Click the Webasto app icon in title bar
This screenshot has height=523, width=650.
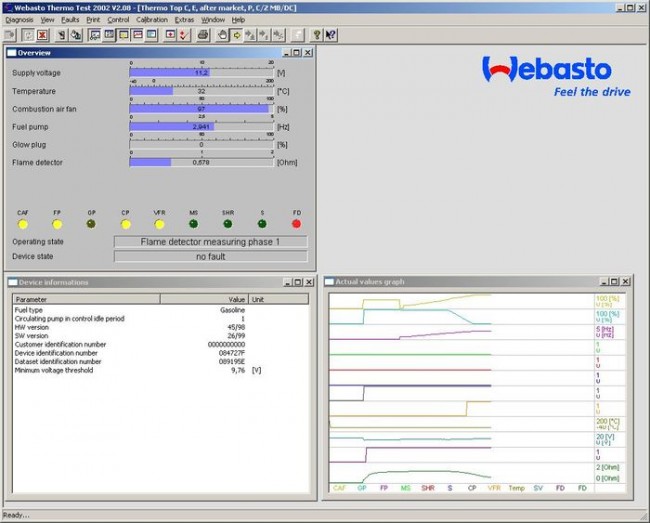click(x=7, y=8)
